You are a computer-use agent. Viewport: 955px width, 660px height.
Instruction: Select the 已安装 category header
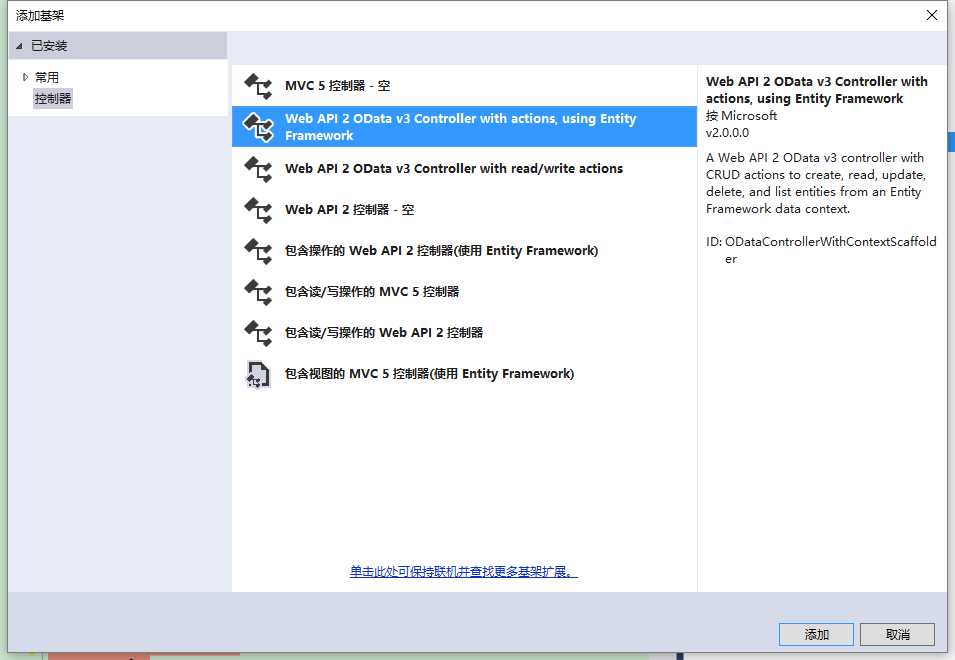(x=118, y=46)
